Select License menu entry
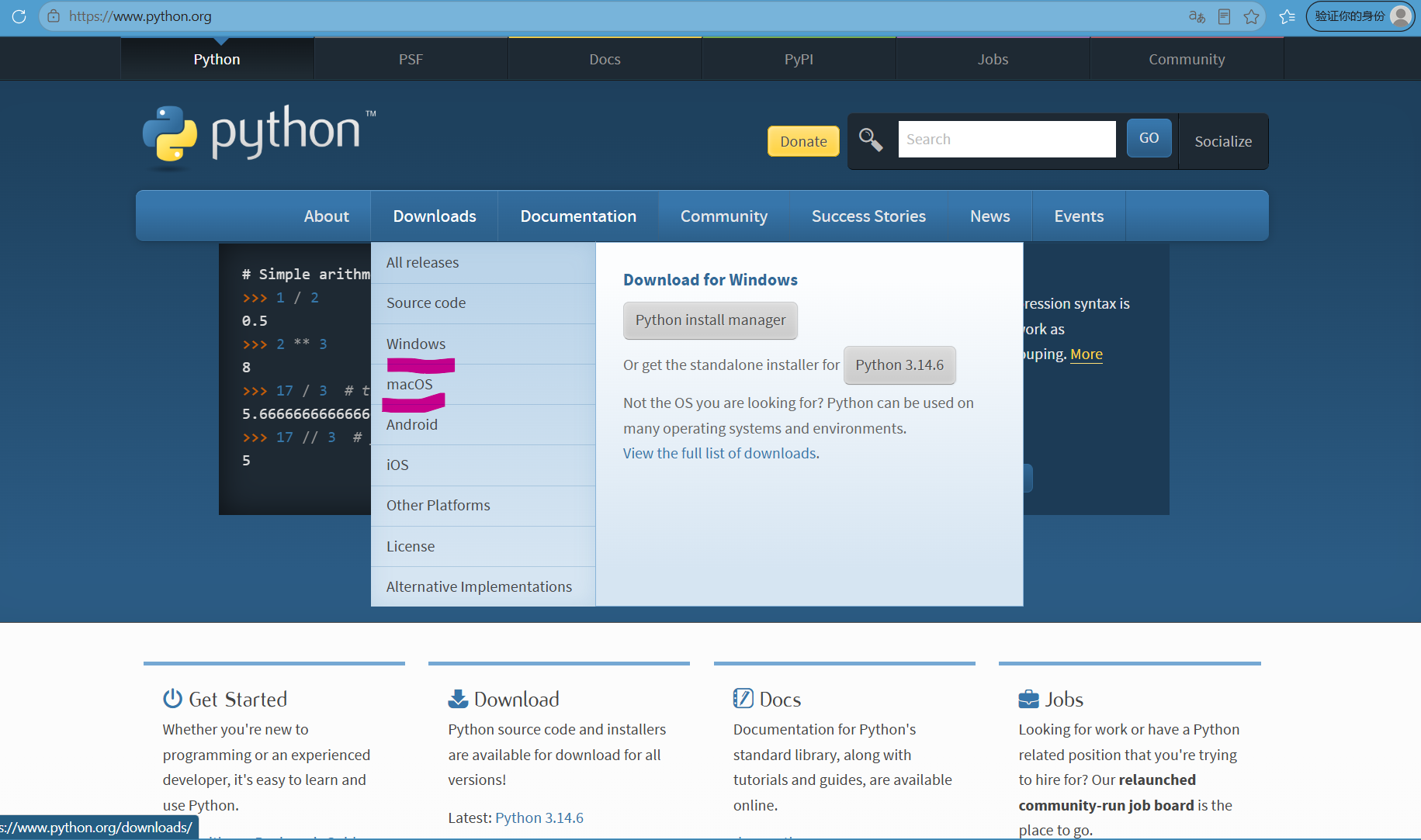This screenshot has height=840, width=1421. [x=483, y=547]
